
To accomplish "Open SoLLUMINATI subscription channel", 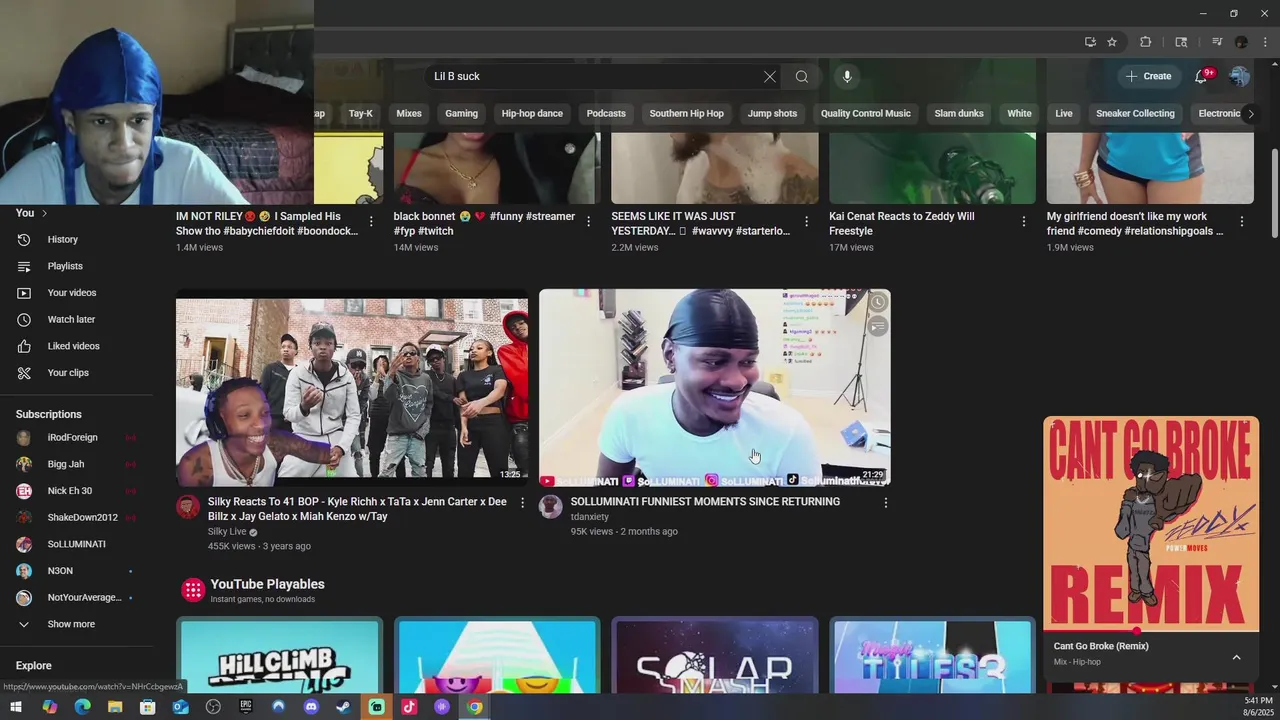I will 76,544.
